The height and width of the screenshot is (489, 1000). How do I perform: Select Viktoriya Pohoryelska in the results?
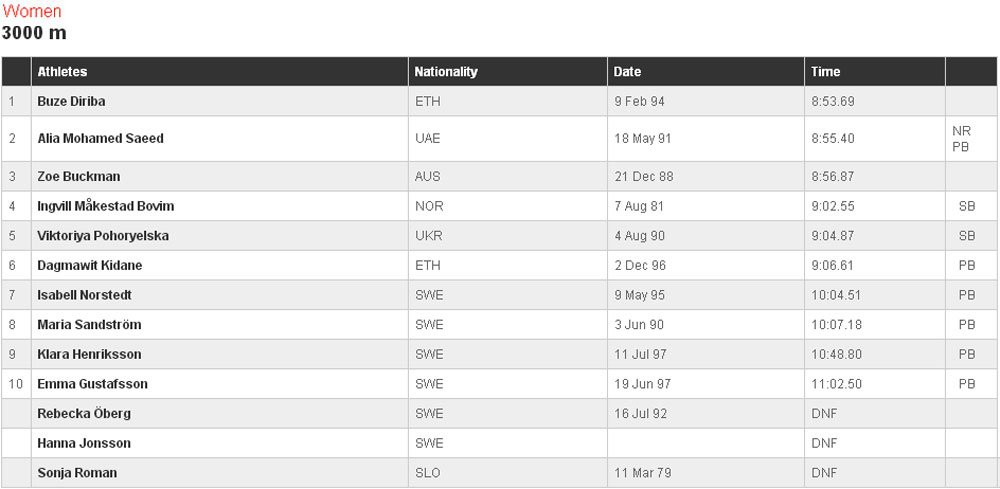103,235
